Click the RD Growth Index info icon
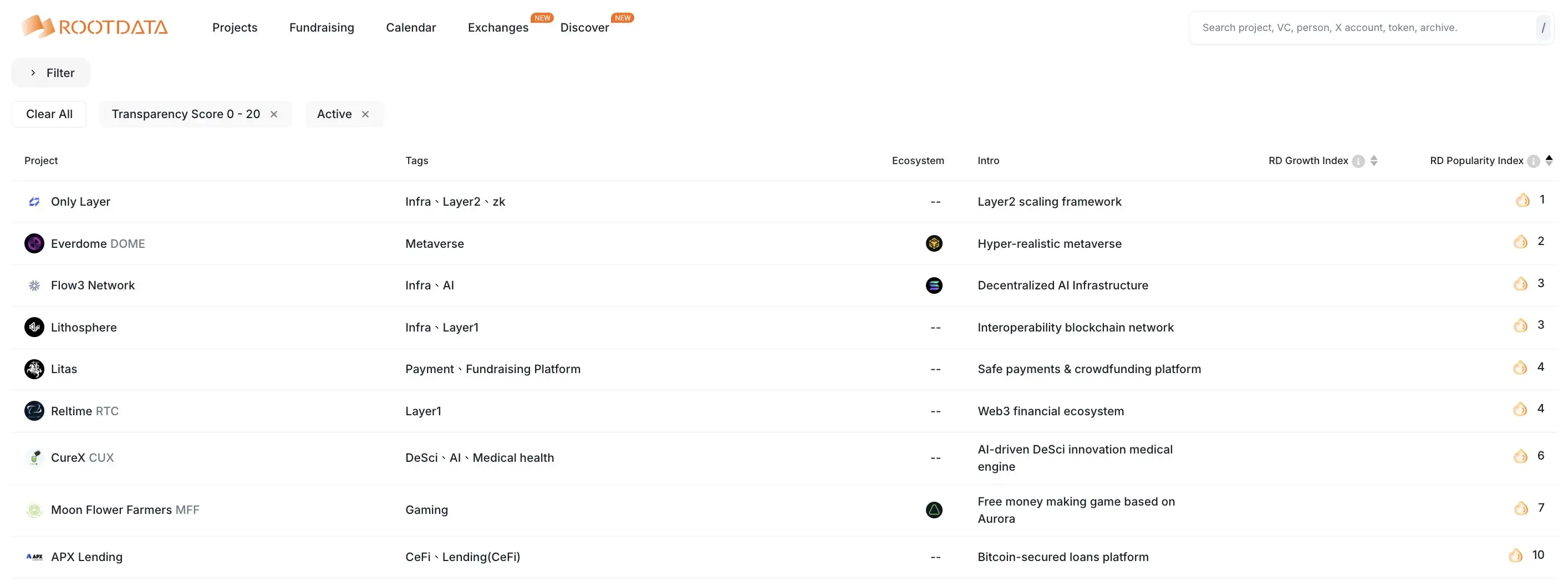 1358,161
